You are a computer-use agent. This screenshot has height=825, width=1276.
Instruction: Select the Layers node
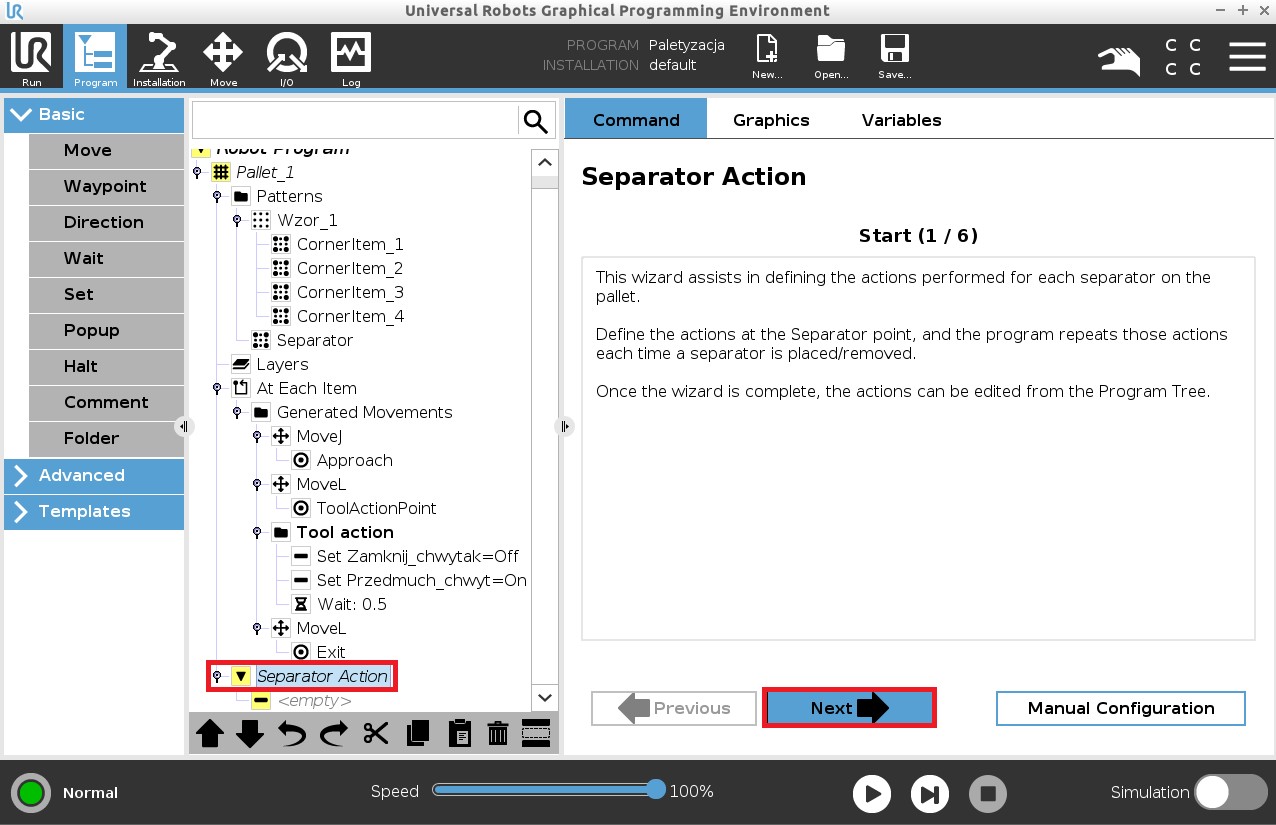coord(282,364)
